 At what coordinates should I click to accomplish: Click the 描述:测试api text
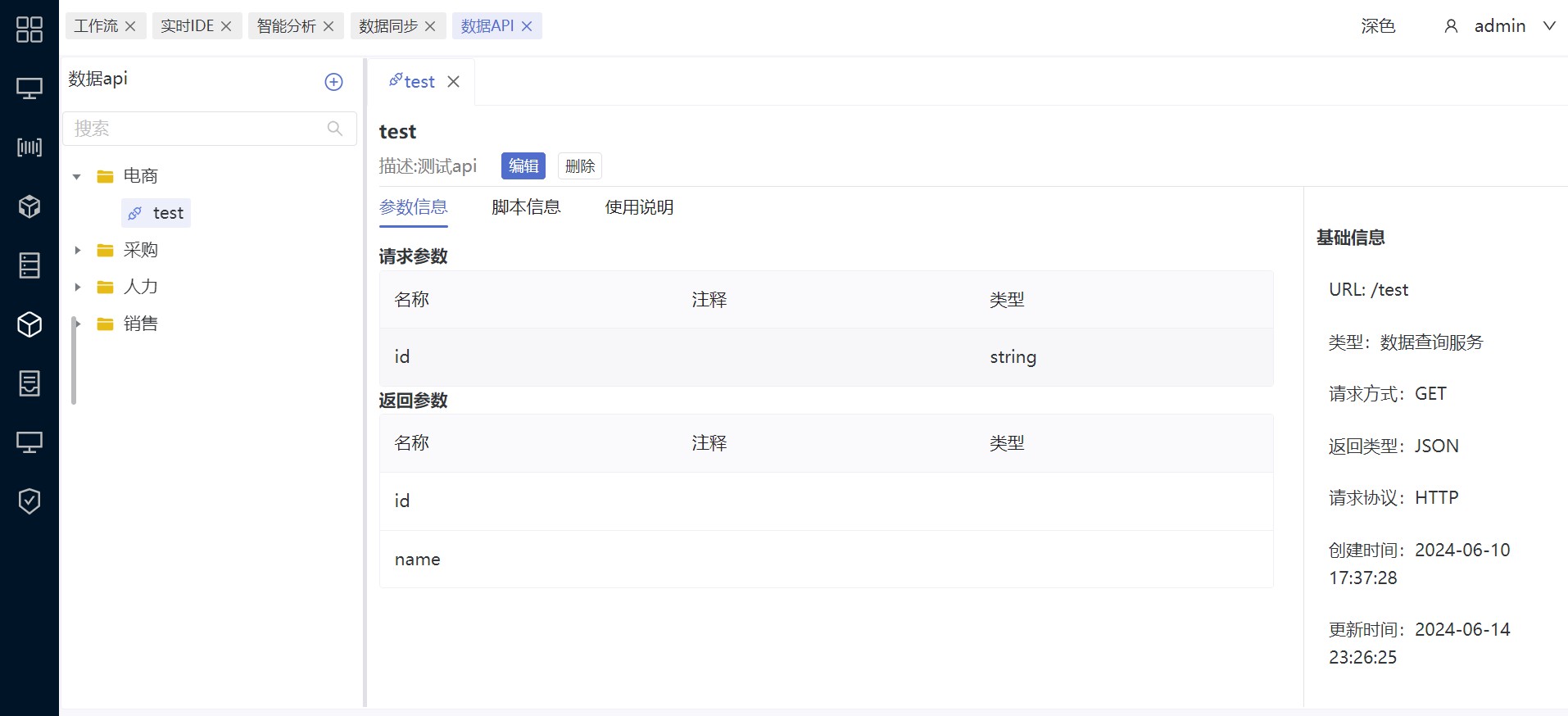[x=428, y=166]
